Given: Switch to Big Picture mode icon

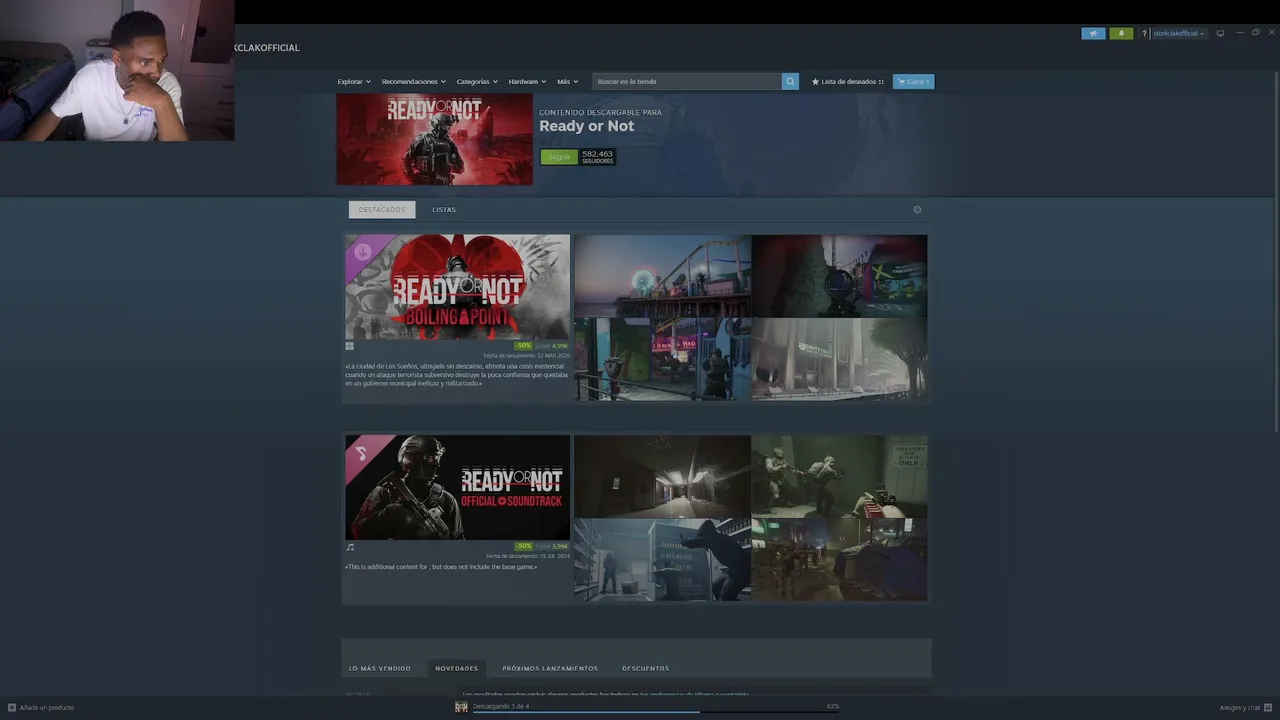Looking at the screenshot, I should coord(1220,33).
